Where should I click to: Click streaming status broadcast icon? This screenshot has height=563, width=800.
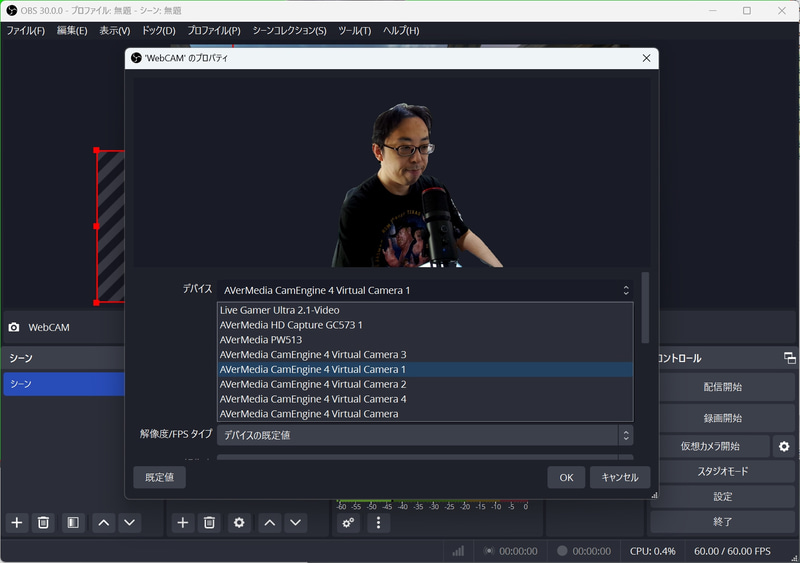(x=489, y=551)
